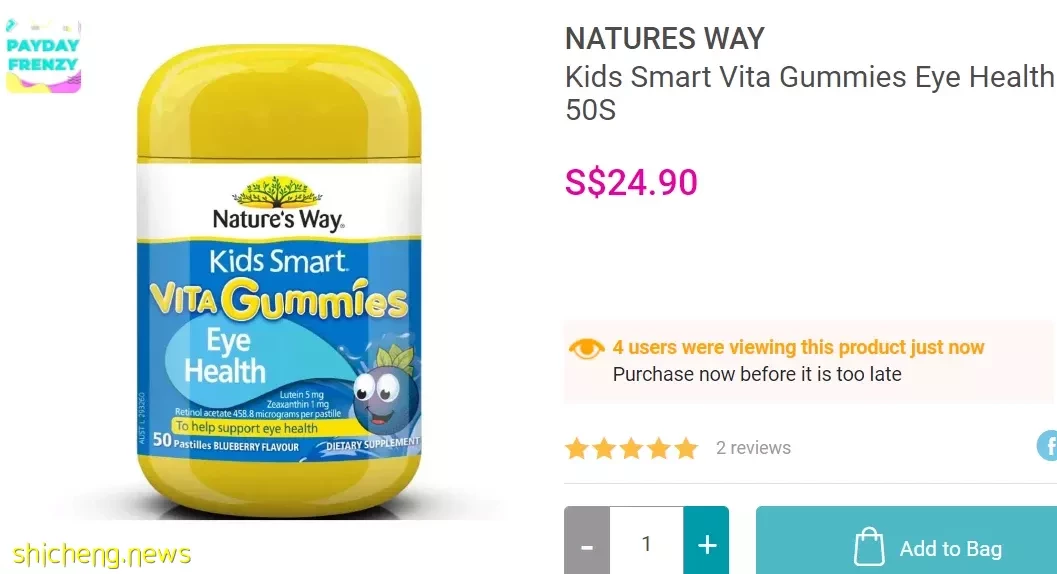Open the 2 reviews link

pos(753,448)
